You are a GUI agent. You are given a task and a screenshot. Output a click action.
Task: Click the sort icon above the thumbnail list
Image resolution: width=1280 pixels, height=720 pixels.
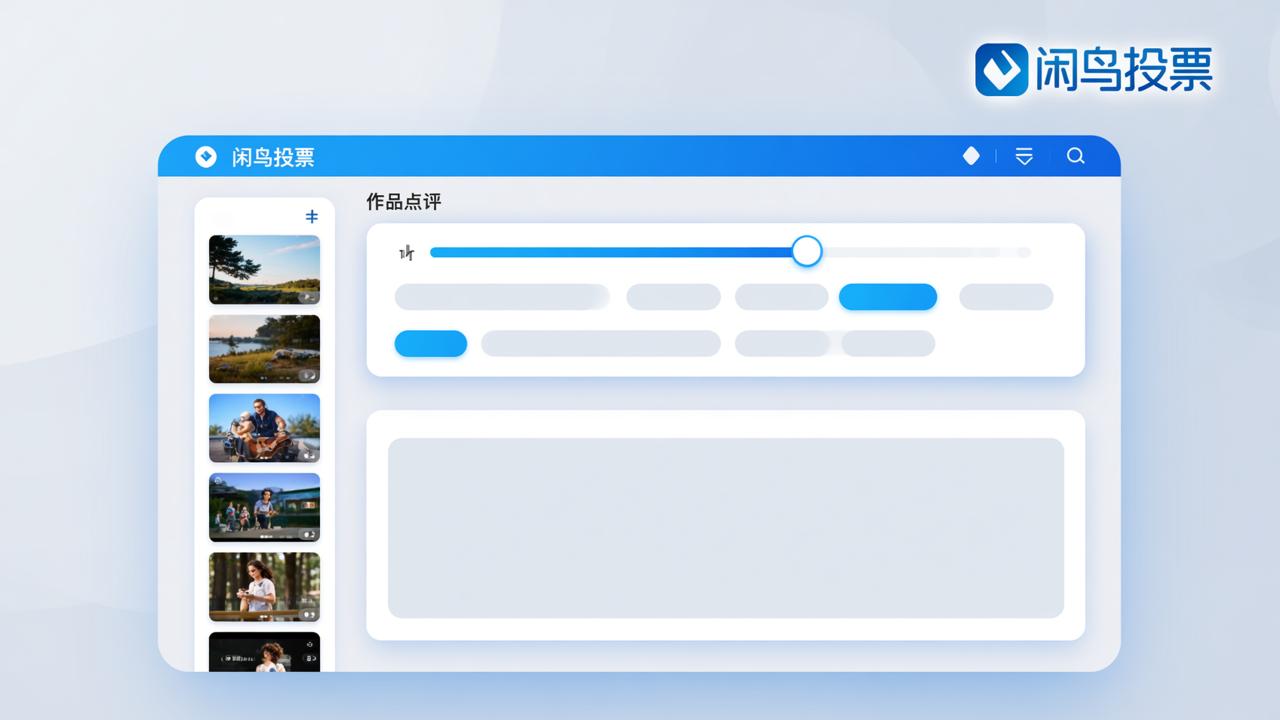click(312, 217)
